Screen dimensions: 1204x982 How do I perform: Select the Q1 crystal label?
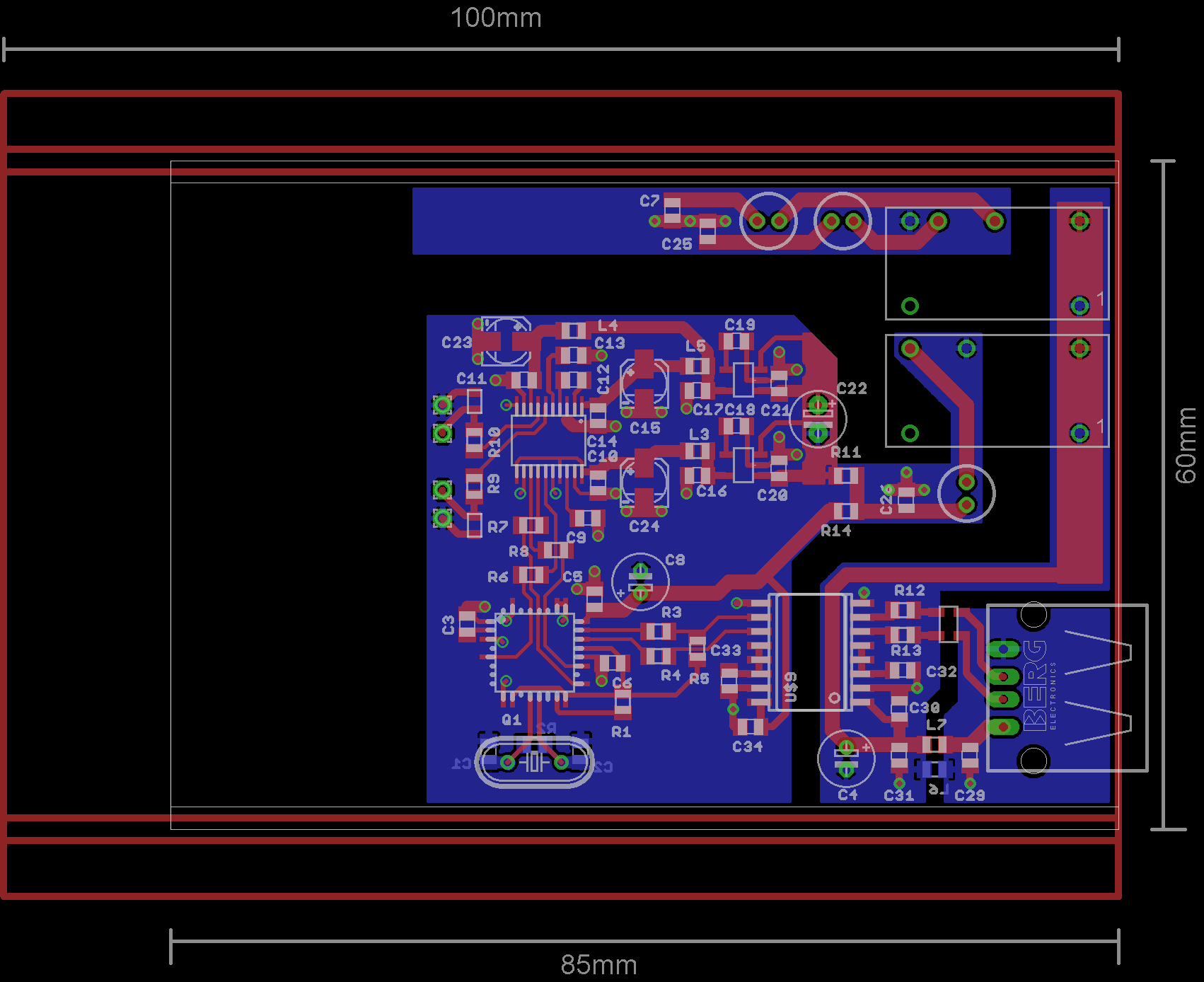(511, 720)
